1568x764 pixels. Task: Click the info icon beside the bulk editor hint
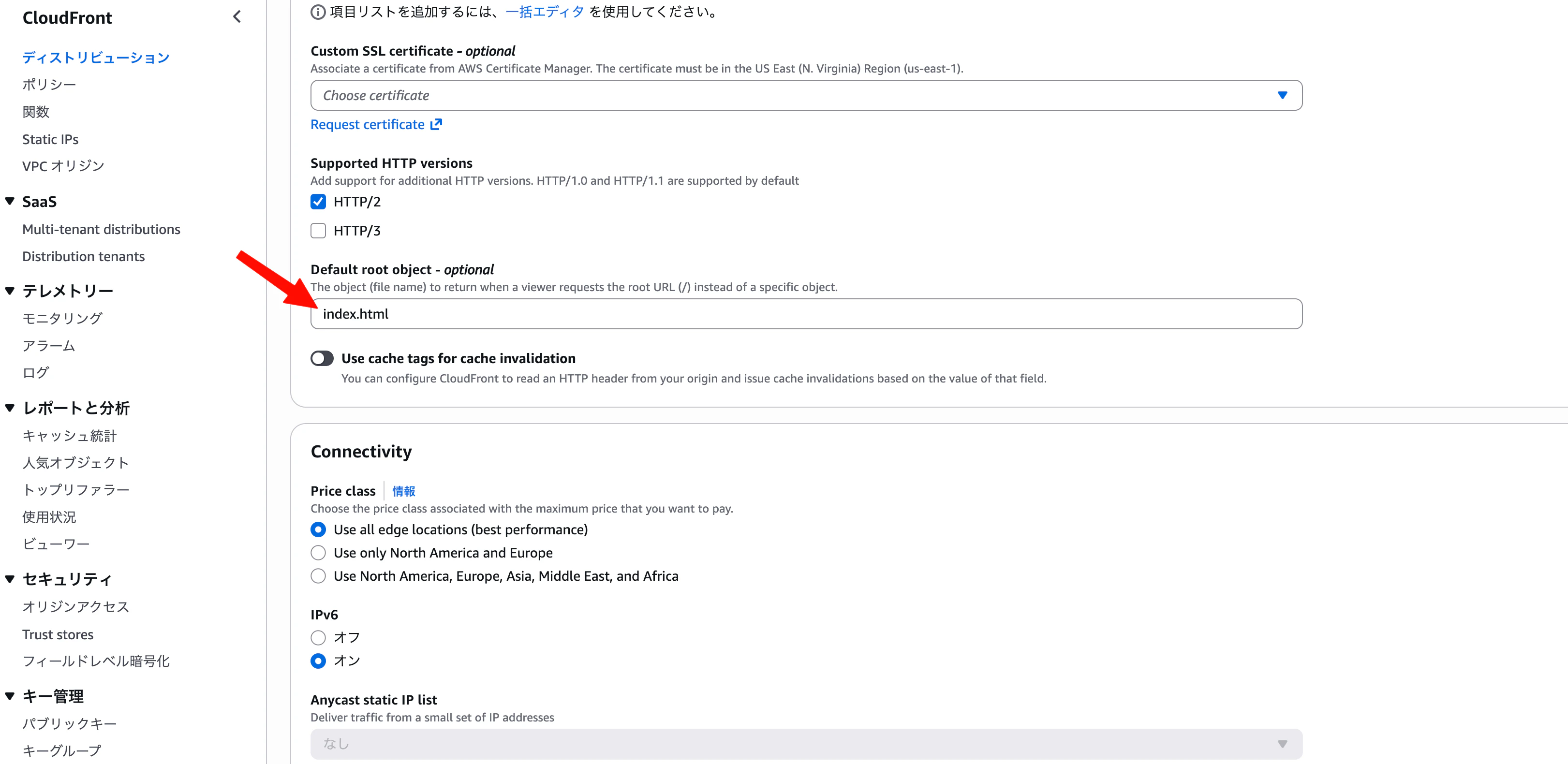pyautogui.click(x=318, y=12)
